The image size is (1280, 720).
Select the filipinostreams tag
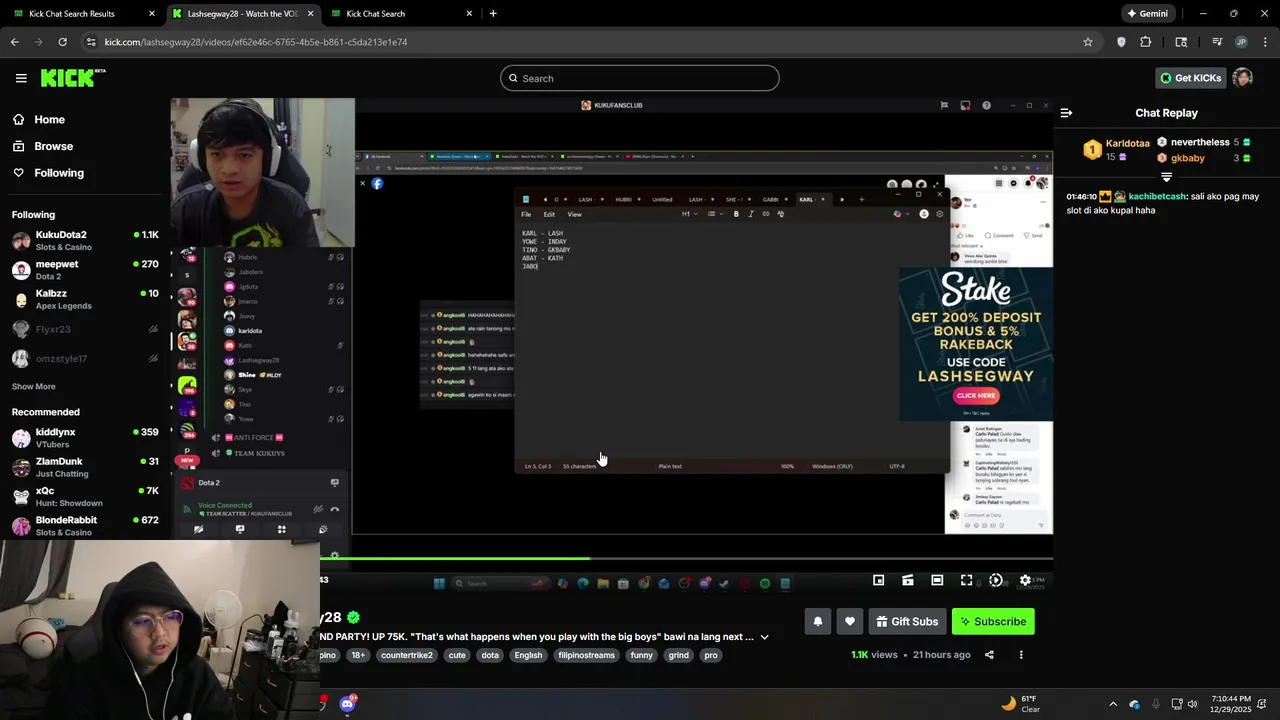pos(586,655)
